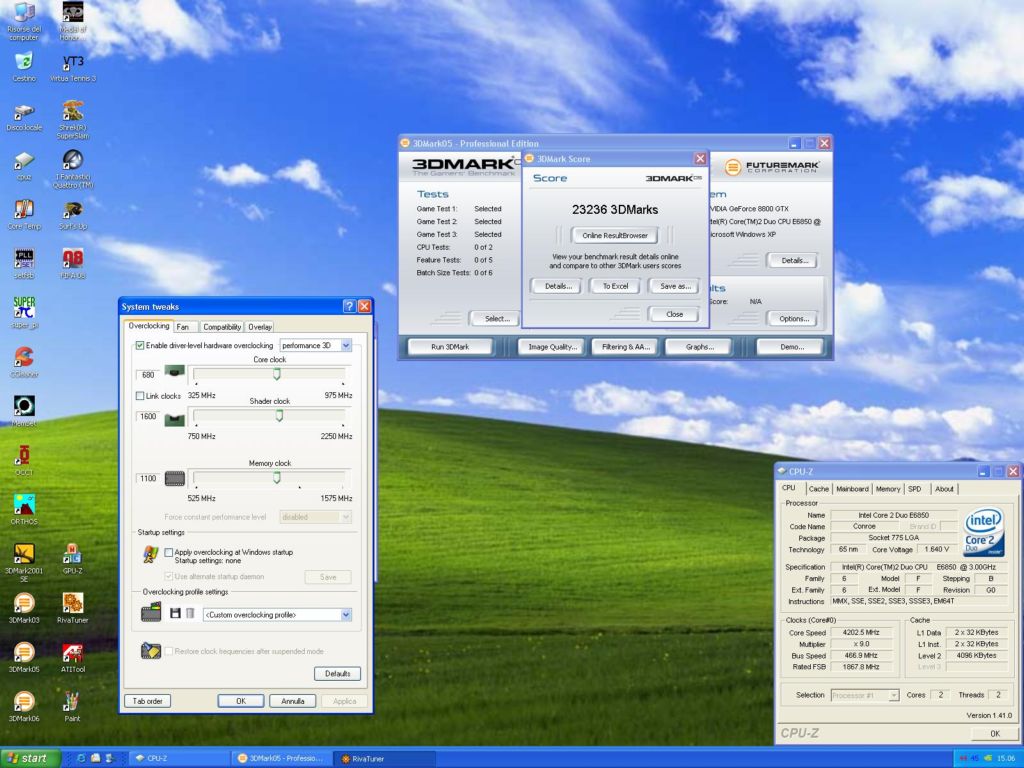Open MemSet desktop icon

tap(24, 410)
